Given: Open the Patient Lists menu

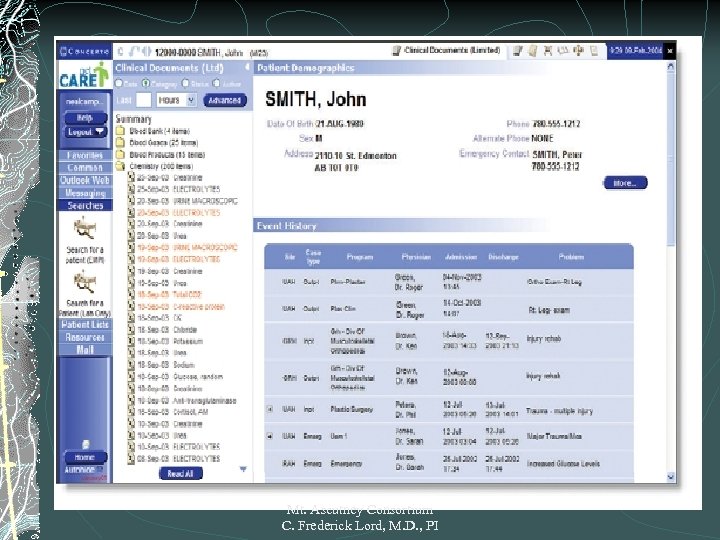Looking at the screenshot, I should point(85,325).
